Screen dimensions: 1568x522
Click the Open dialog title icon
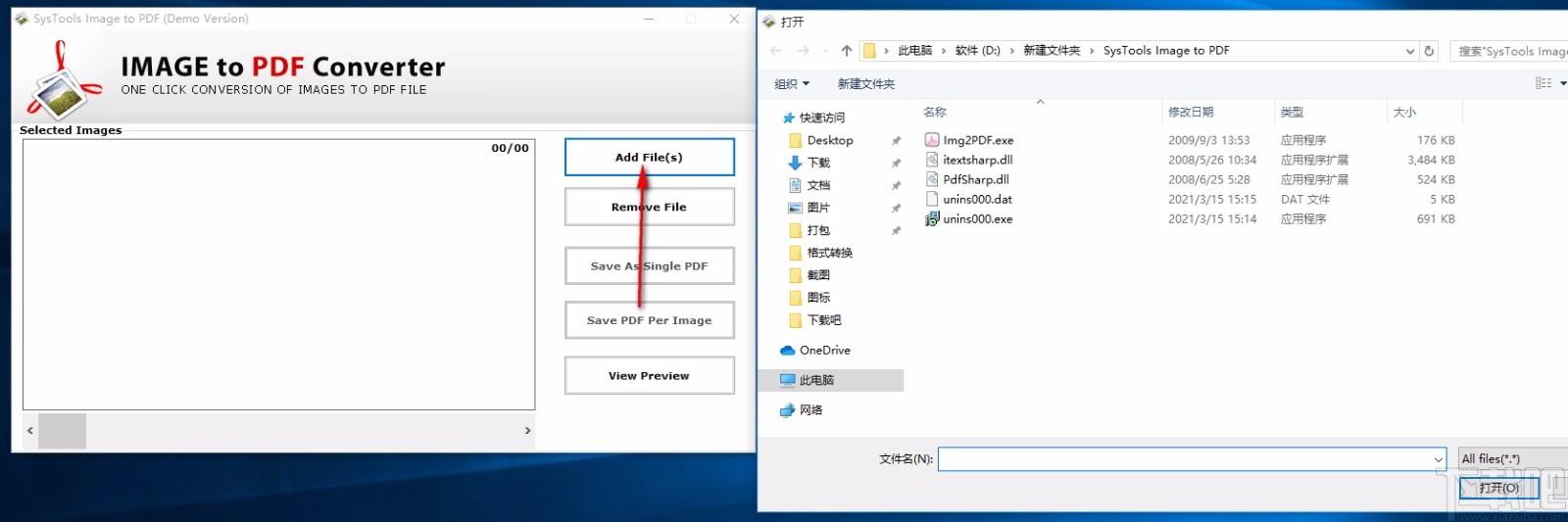point(769,22)
